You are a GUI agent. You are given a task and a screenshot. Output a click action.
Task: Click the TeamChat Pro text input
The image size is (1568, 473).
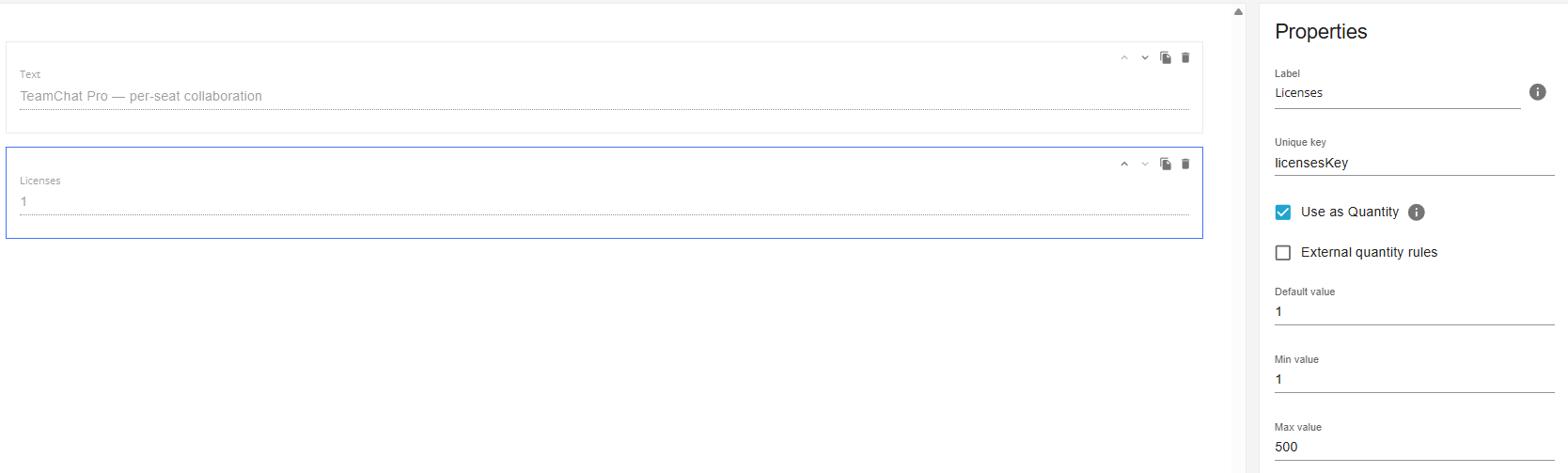pos(604,96)
